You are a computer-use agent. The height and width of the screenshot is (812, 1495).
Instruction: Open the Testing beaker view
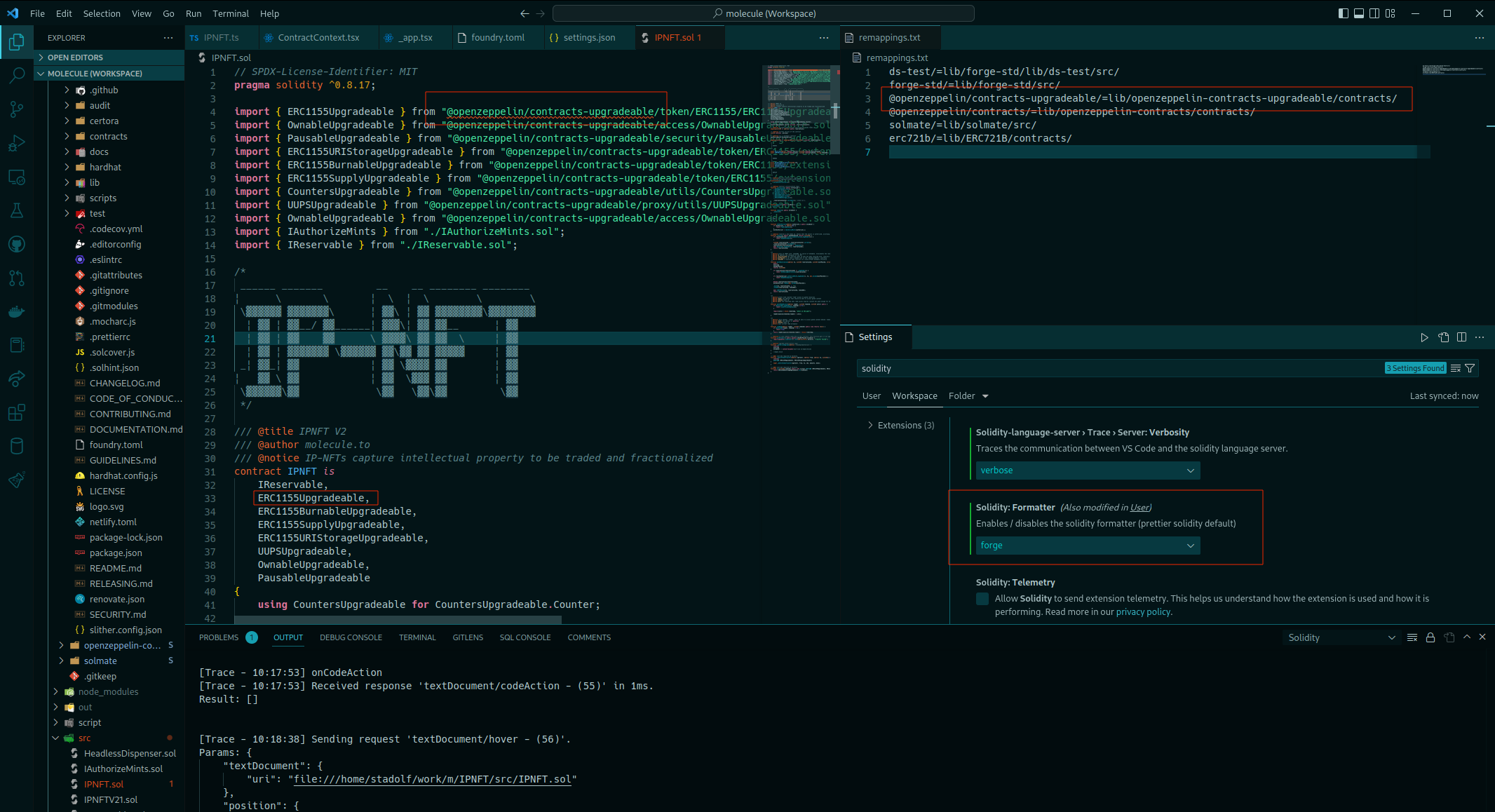[x=16, y=210]
